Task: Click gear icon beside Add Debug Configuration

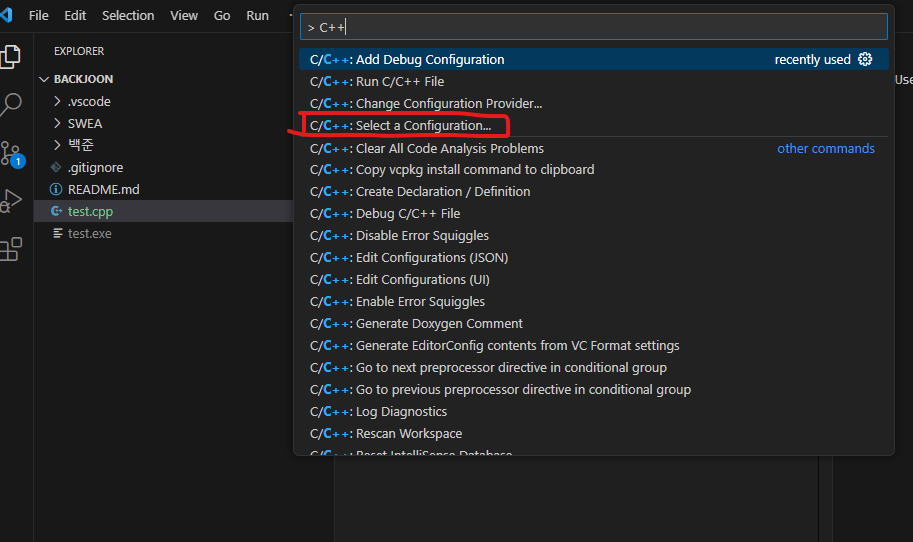Action: click(x=865, y=59)
